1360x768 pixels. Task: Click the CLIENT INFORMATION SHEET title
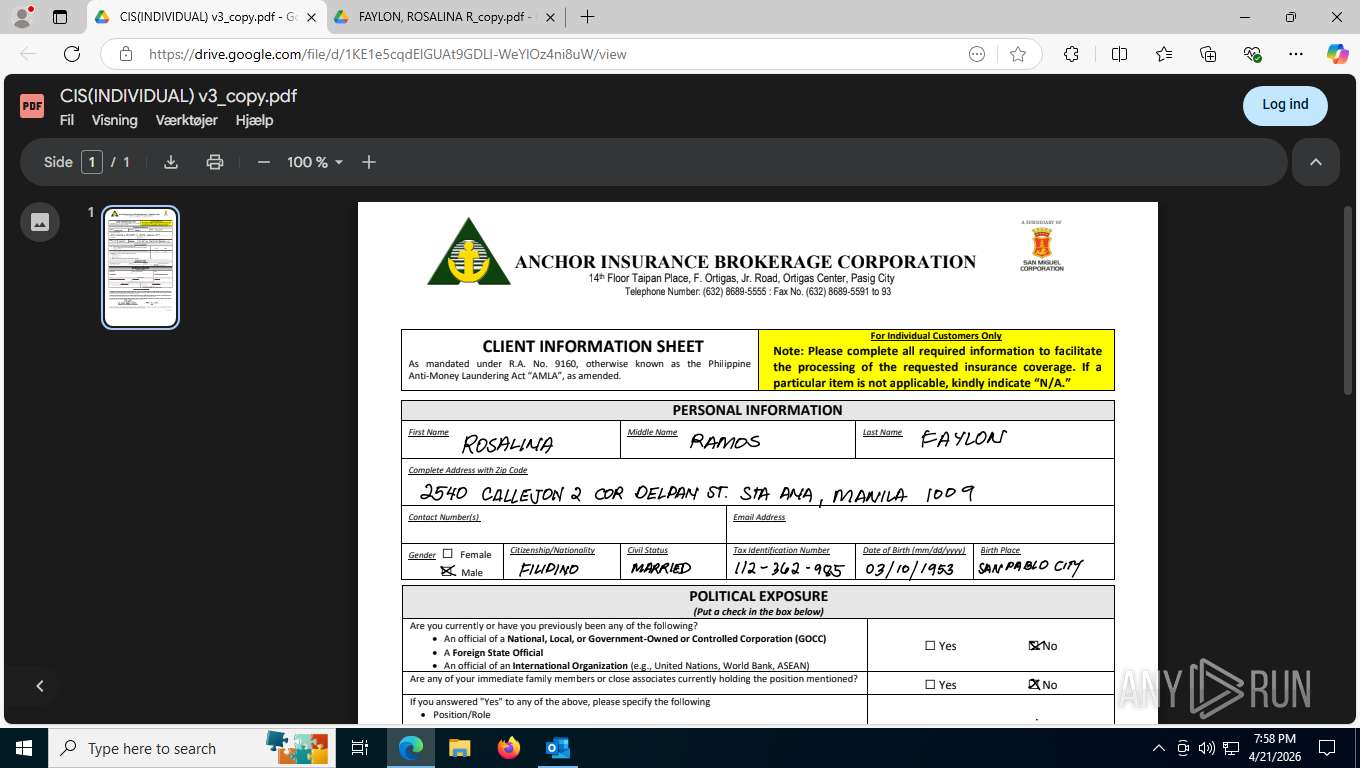tap(593, 346)
